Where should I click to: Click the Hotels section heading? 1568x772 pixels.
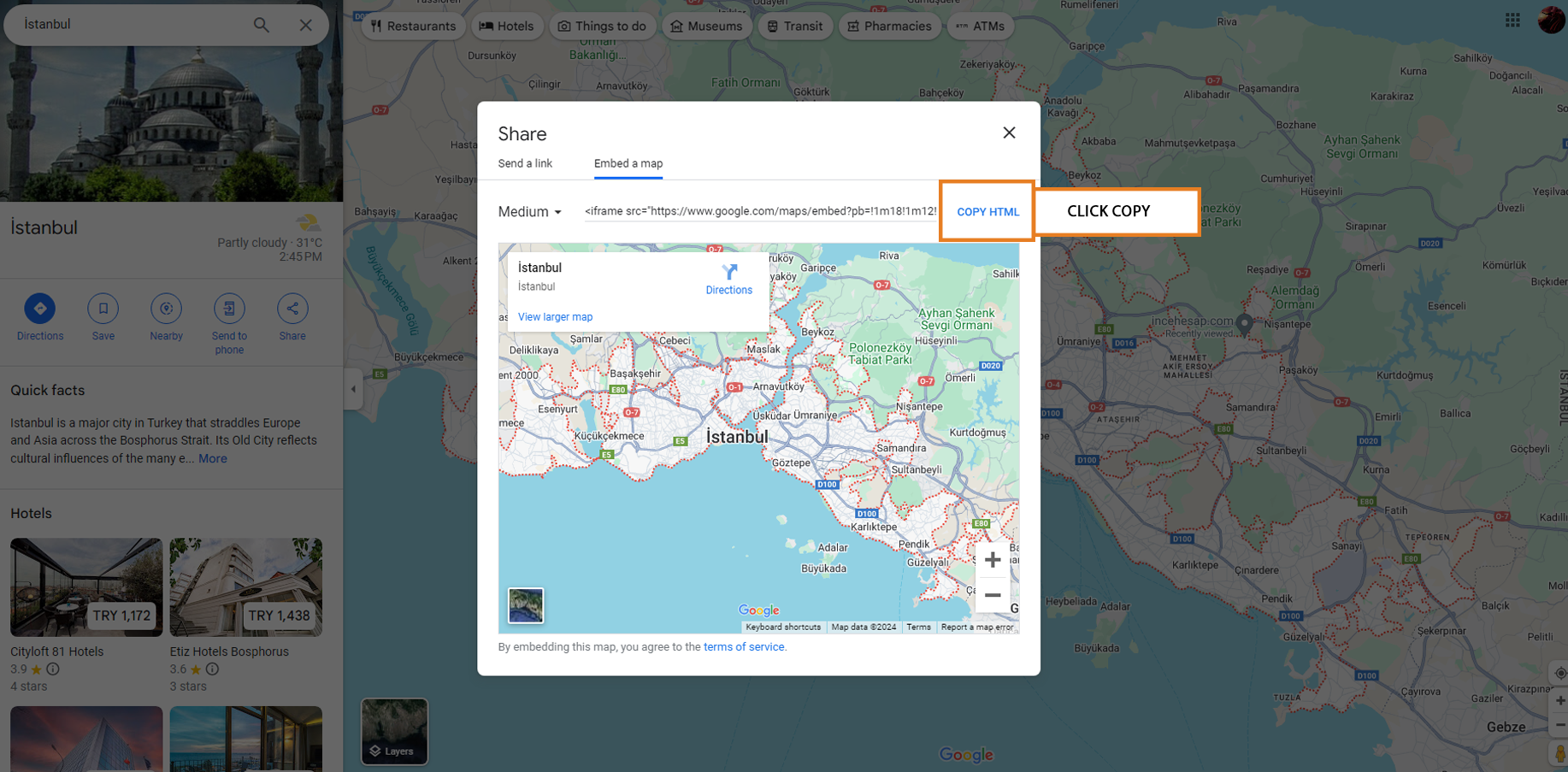pos(31,514)
